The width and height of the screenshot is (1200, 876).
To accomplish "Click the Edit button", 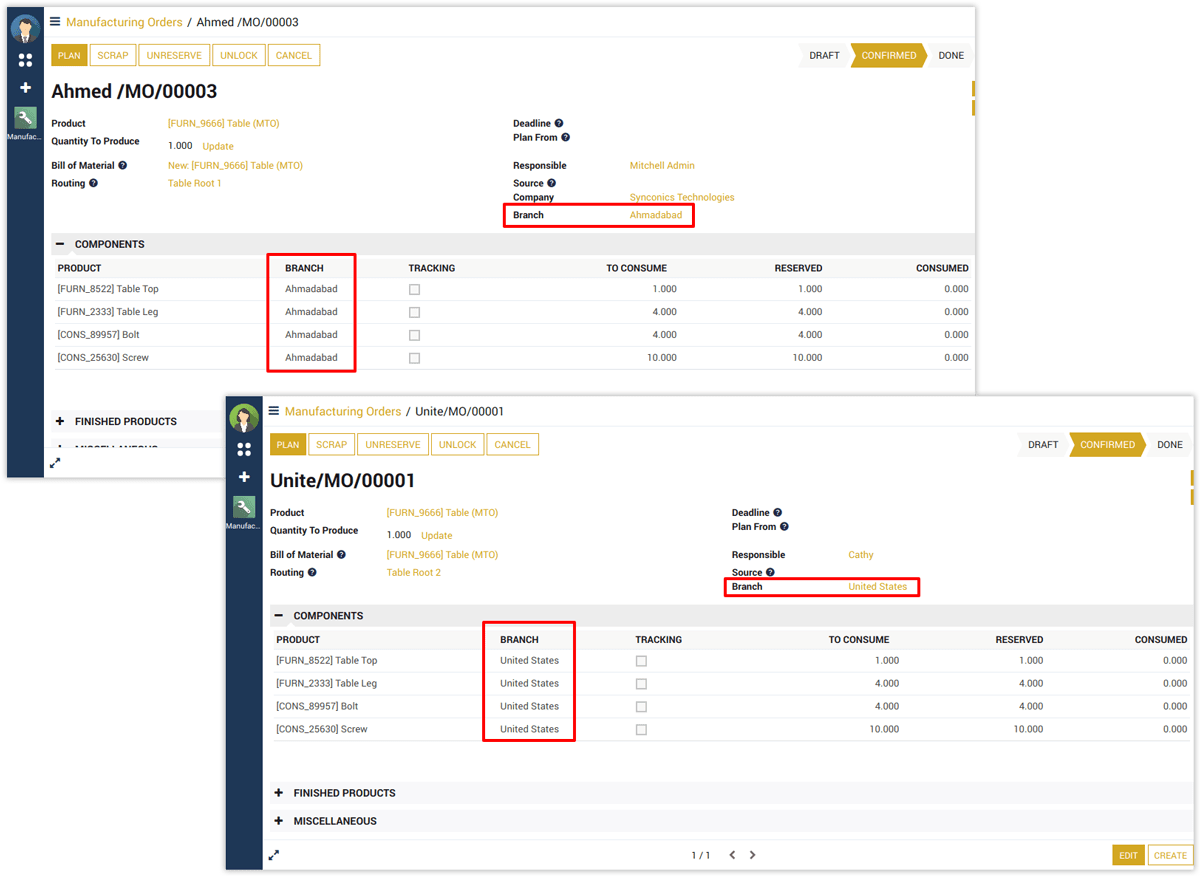I will click(1128, 855).
